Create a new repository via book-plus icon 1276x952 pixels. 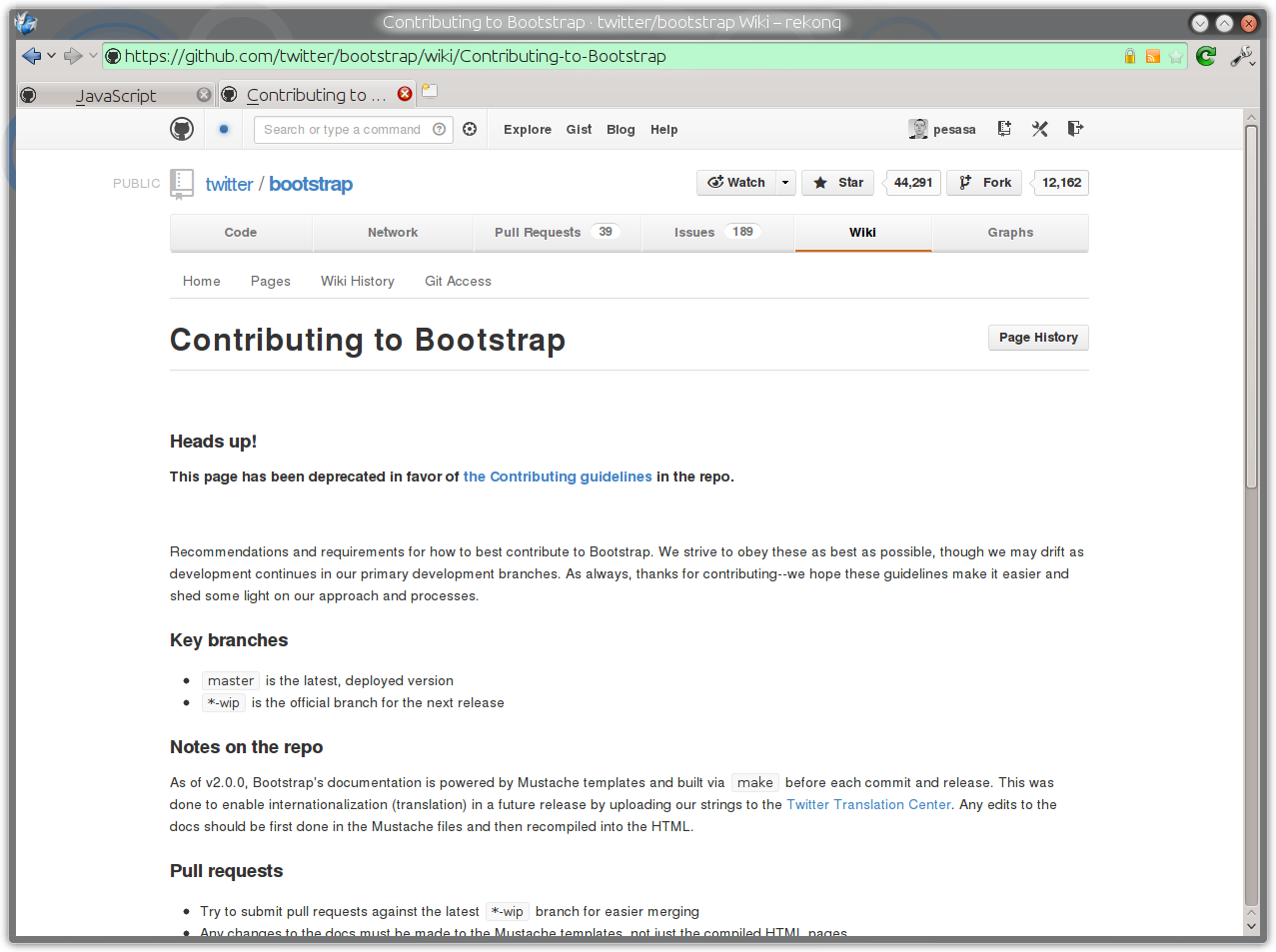[x=1004, y=128]
